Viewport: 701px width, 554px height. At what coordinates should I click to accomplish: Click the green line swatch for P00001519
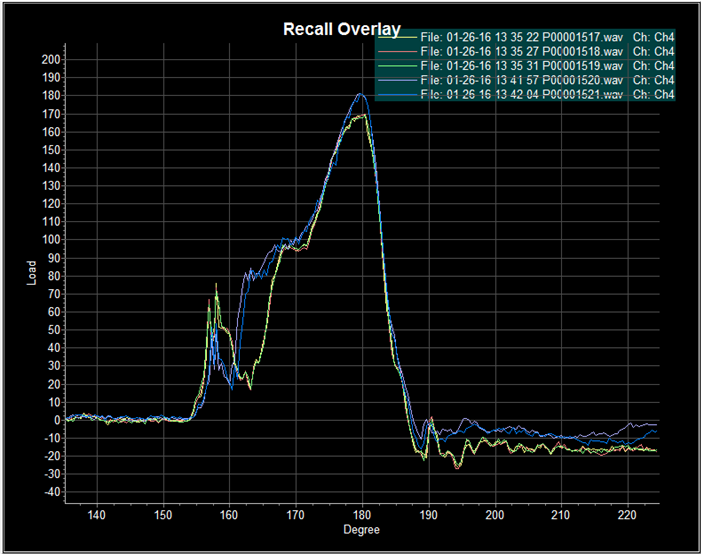(397, 66)
